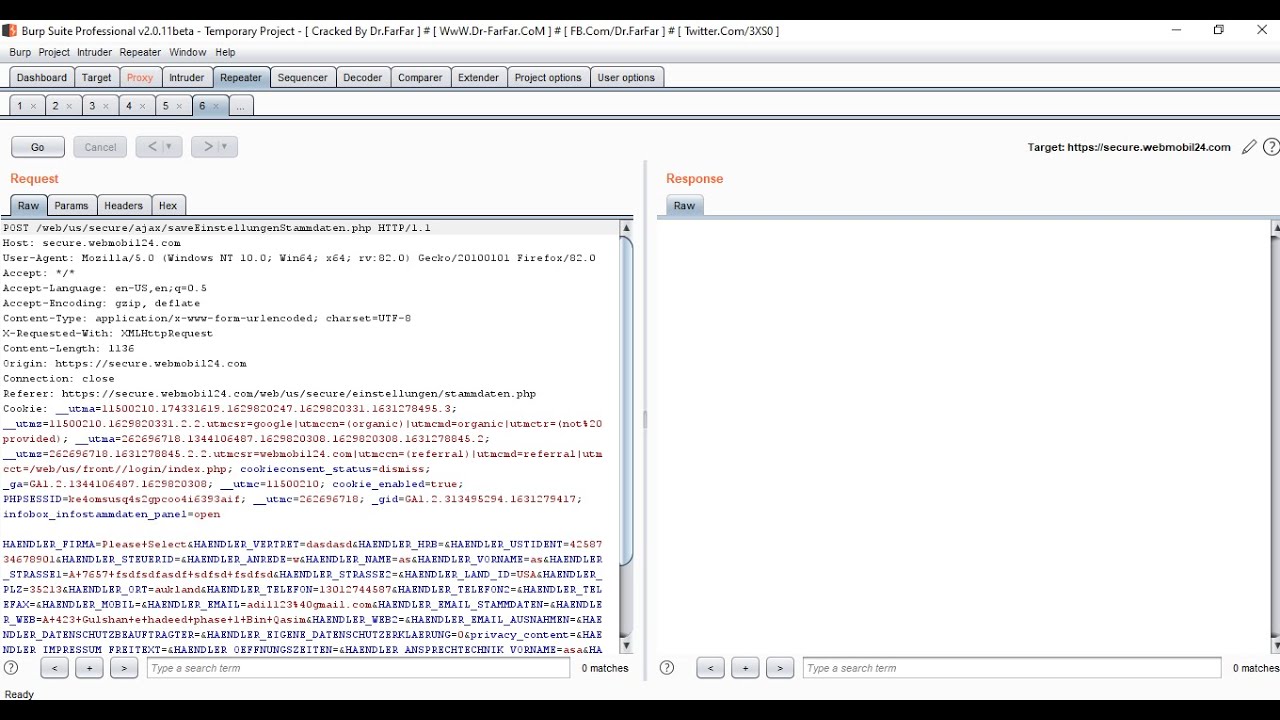Switch request view to Params
Image resolution: width=1280 pixels, height=720 pixels.
[71, 206]
